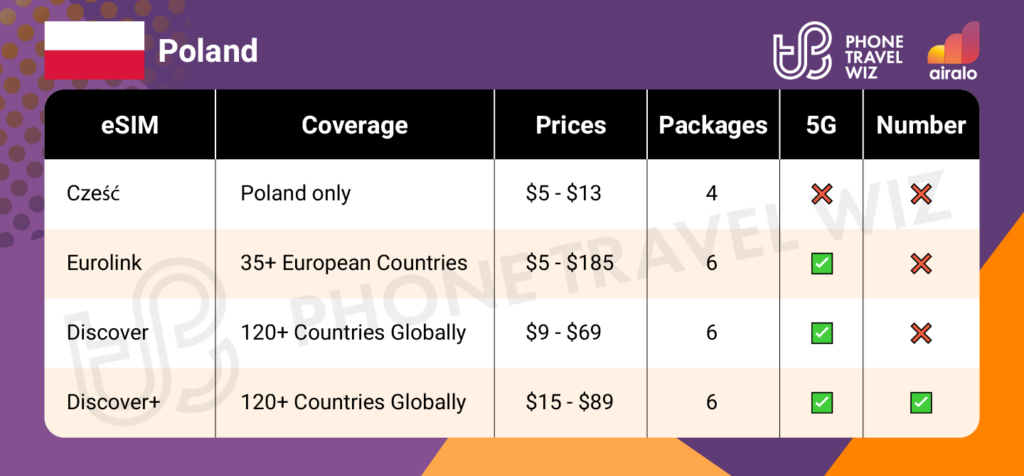This screenshot has height=476, width=1024.
Task: Select the Prices column header
Action: pos(570,125)
